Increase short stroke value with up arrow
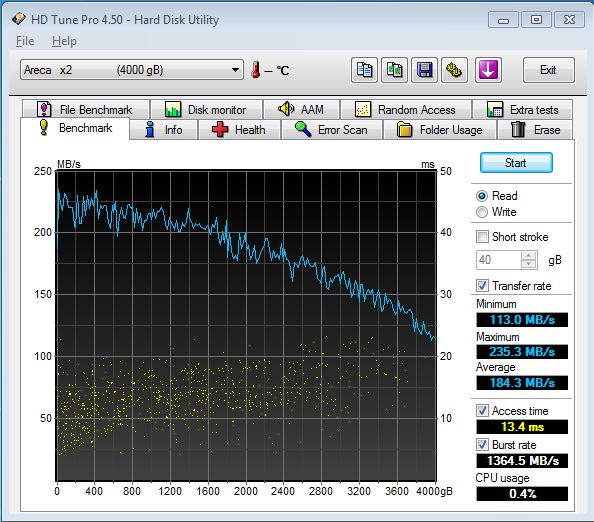 (528, 256)
